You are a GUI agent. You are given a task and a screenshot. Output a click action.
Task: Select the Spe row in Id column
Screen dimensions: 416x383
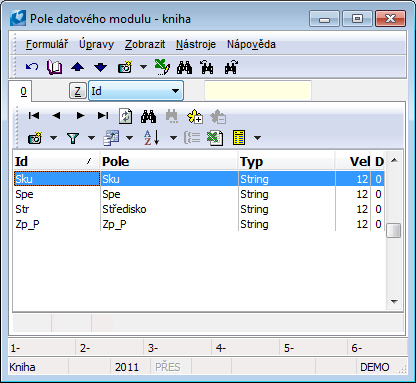coord(56,194)
